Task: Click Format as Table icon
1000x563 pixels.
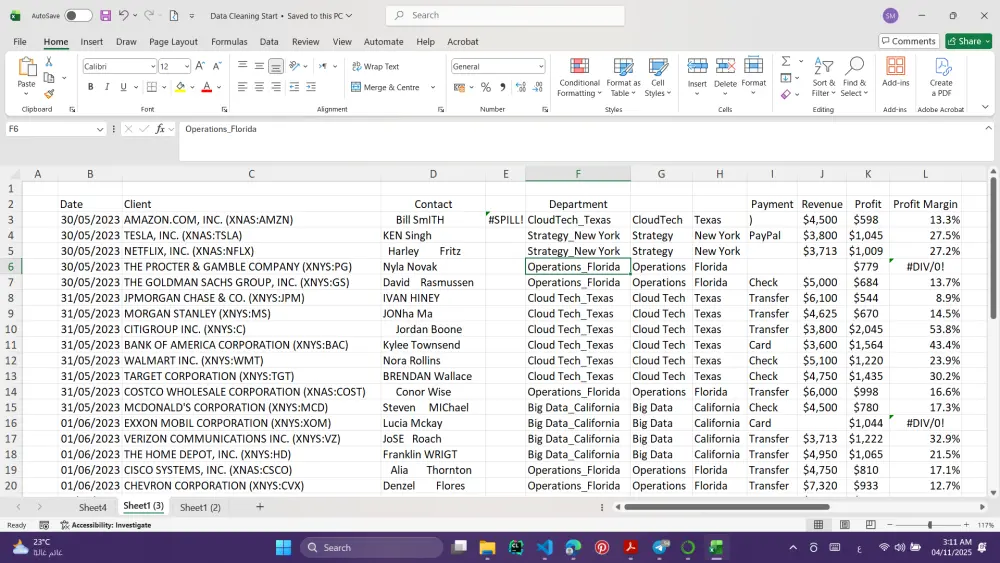Action: pyautogui.click(x=623, y=66)
